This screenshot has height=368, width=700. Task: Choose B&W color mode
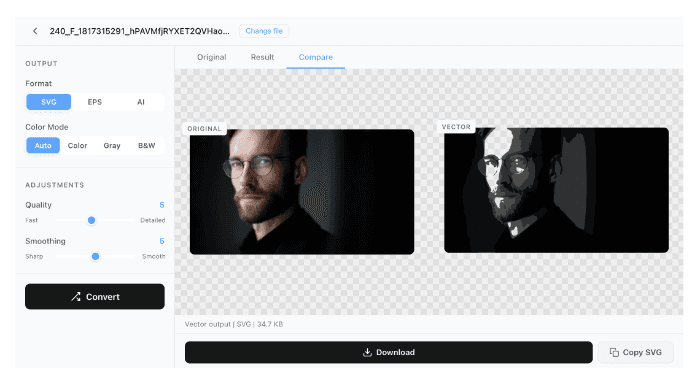coord(146,146)
